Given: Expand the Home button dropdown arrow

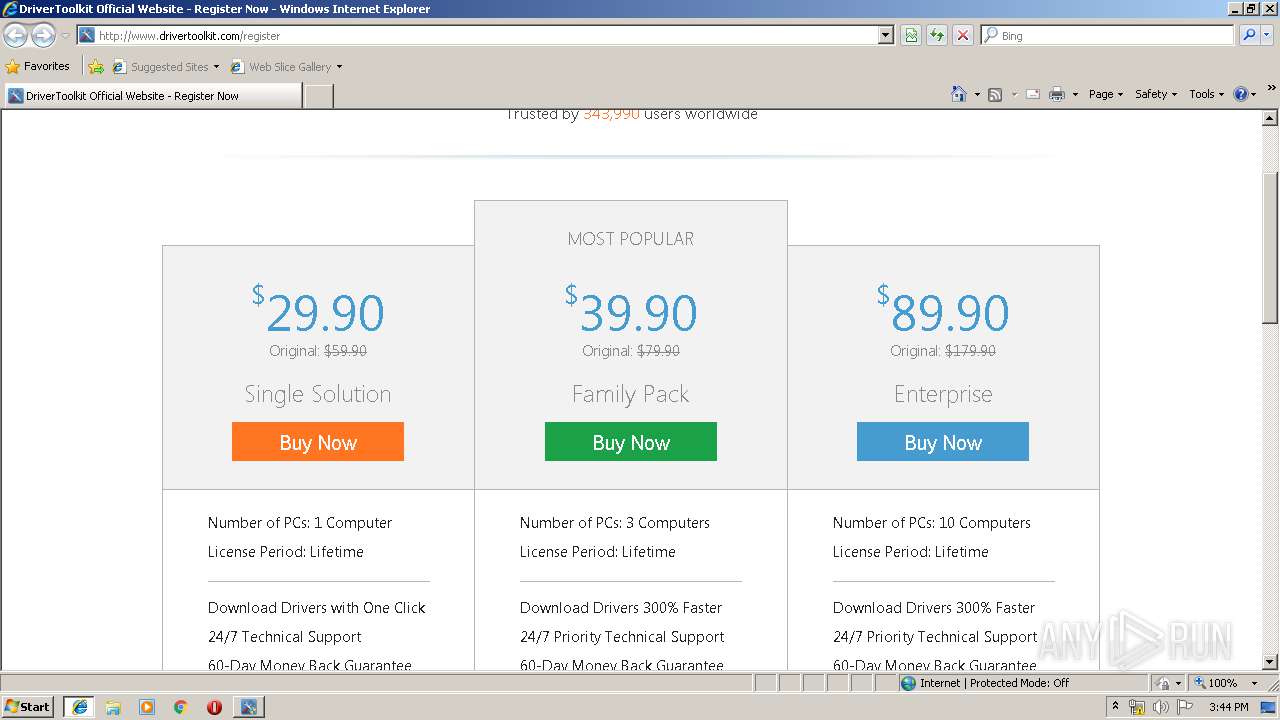Looking at the screenshot, I should tap(976, 94).
